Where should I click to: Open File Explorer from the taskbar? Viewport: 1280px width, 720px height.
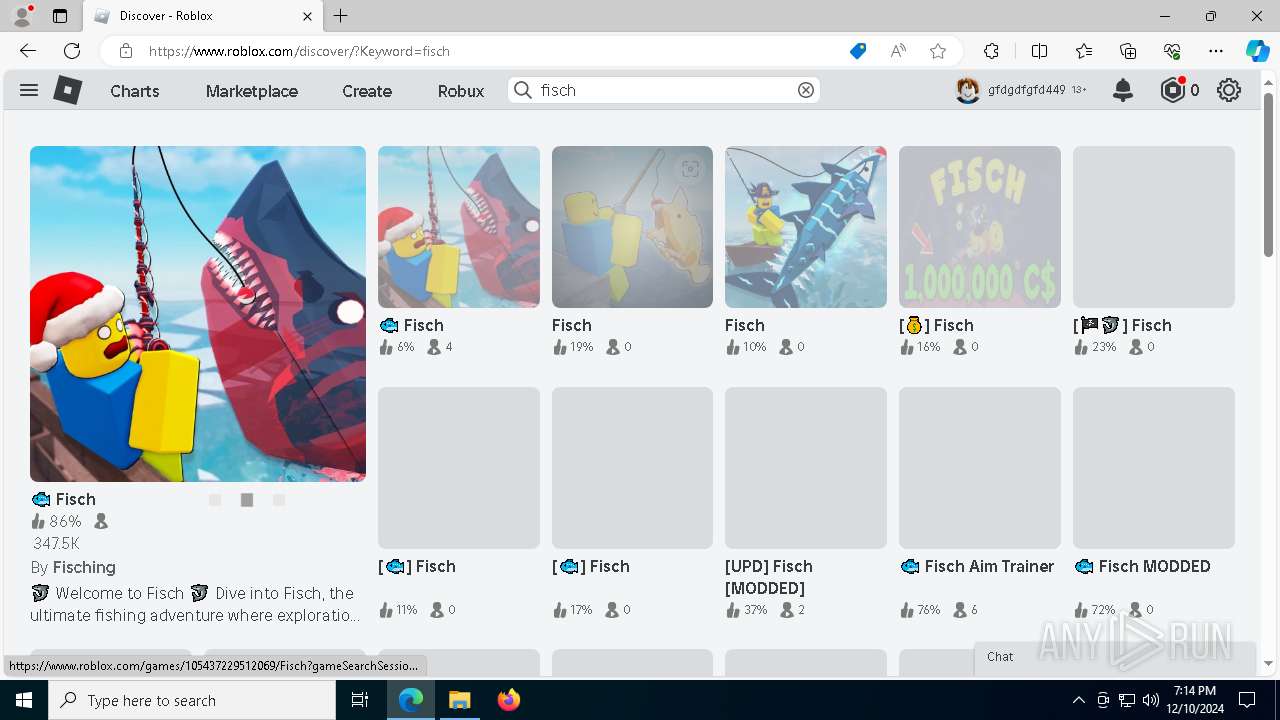tap(459, 700)
